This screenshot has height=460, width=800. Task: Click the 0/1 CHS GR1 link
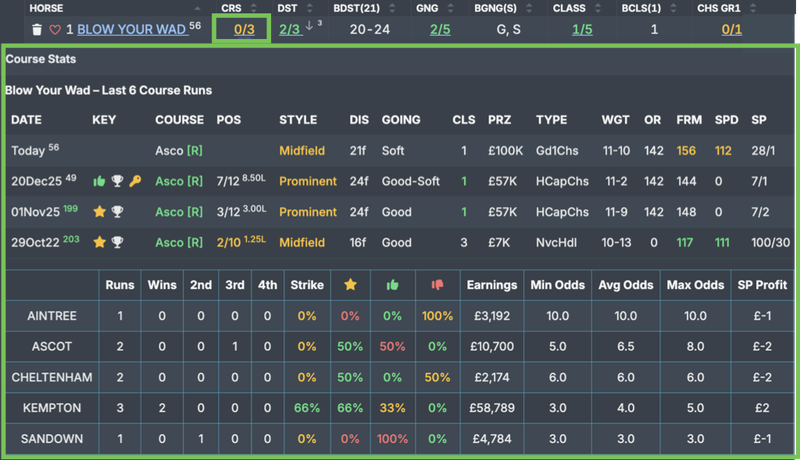pyautogui.click(x=731, y=30)
